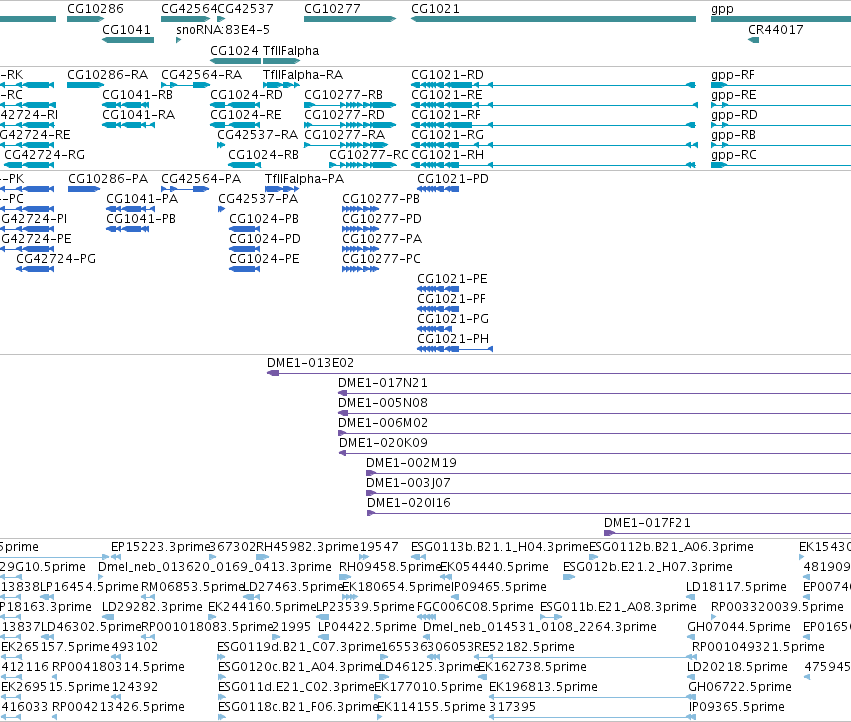Viewport: 851px width, 722px height.
Task: Choose the RE52182.5prime EST label
Action: (x=524, y=647)
